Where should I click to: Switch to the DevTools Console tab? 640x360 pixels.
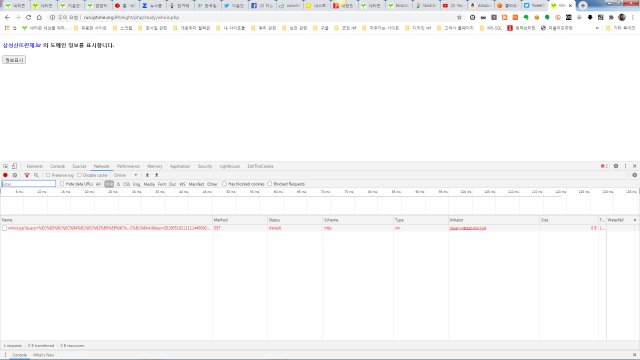pos(58,166)
